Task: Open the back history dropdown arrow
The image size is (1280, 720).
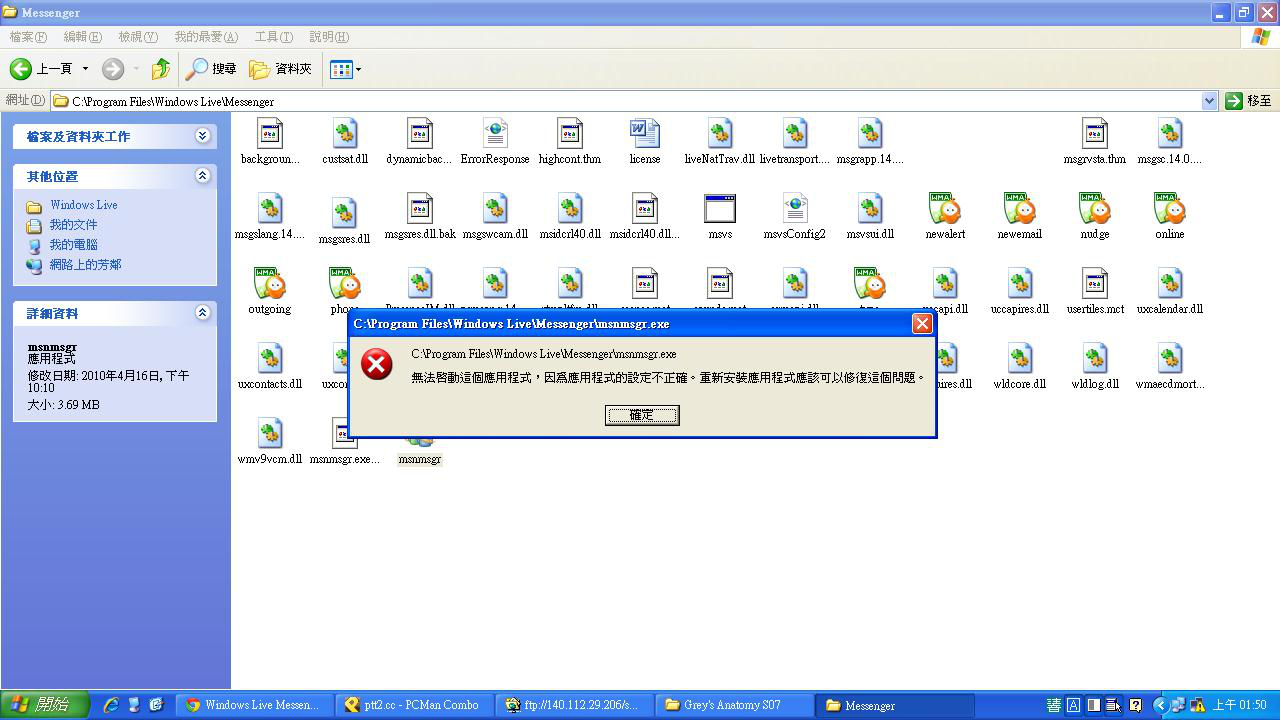Action: 85,69
